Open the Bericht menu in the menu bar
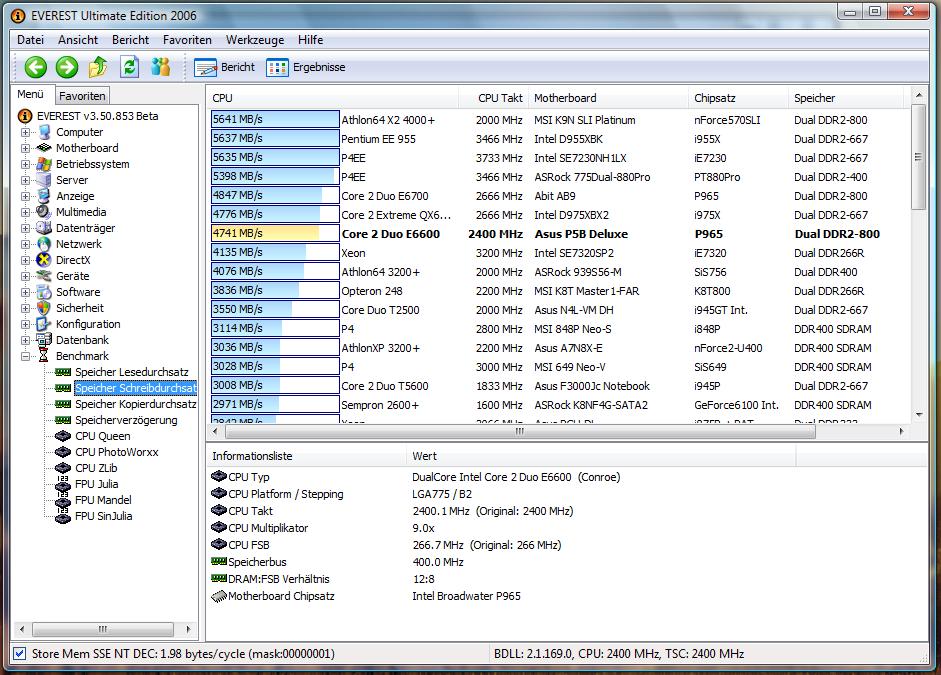Image resolution: width=941 pixels, height=675 pixels. [130, 40]
